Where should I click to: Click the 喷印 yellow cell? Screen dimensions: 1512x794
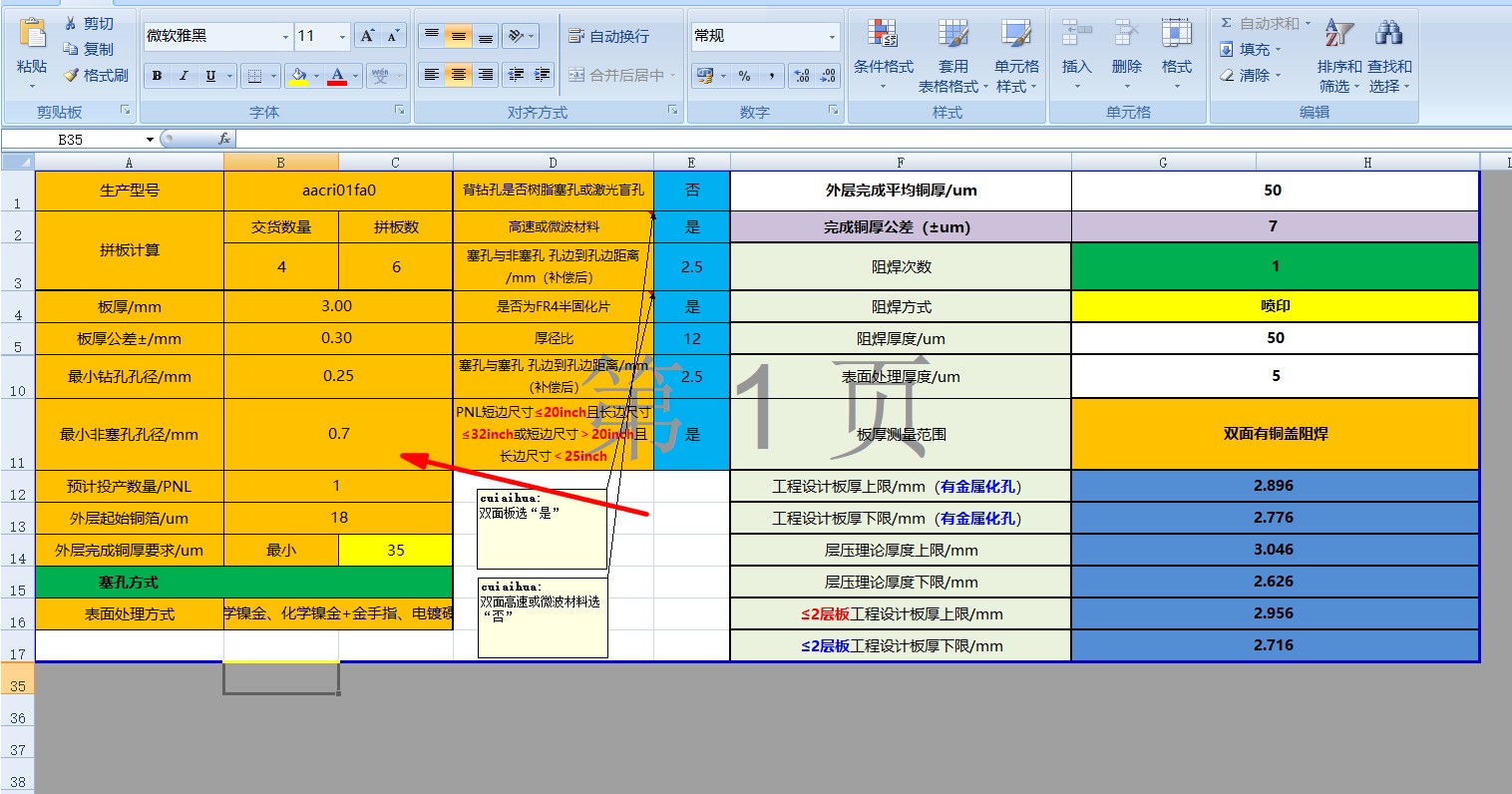point(1275,306)
